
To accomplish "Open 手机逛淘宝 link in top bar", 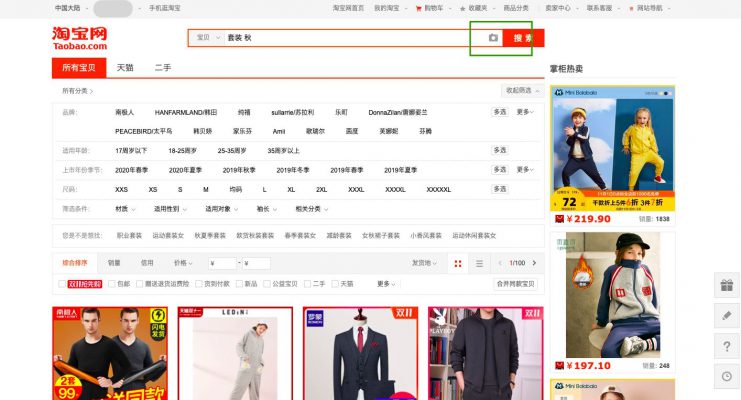I will 164,9.
